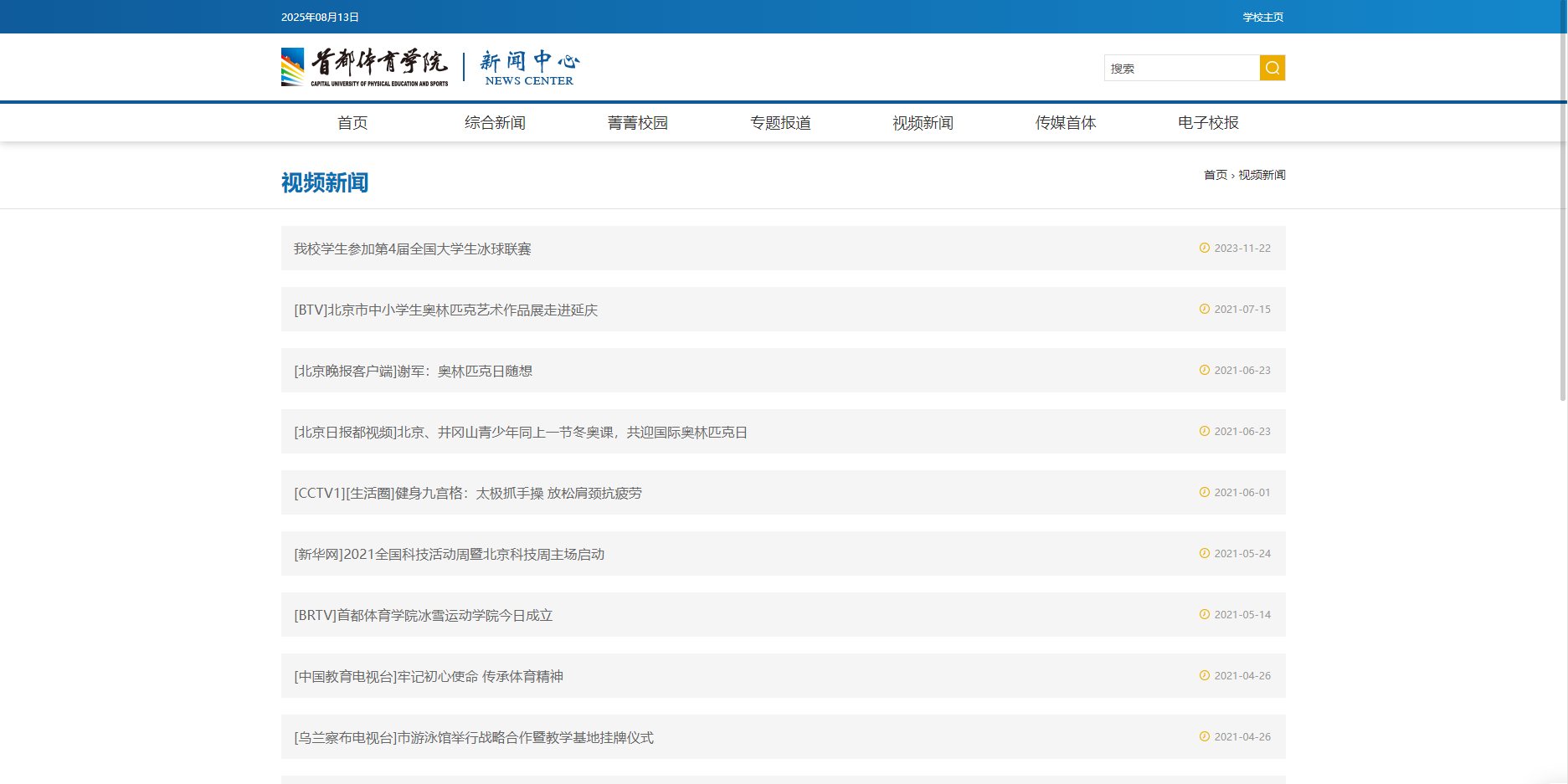Image resolution: width=1568 pixels, height=784 pixels.
Task: Open the 电子校报 navigation item
Action: [1208, 123]
